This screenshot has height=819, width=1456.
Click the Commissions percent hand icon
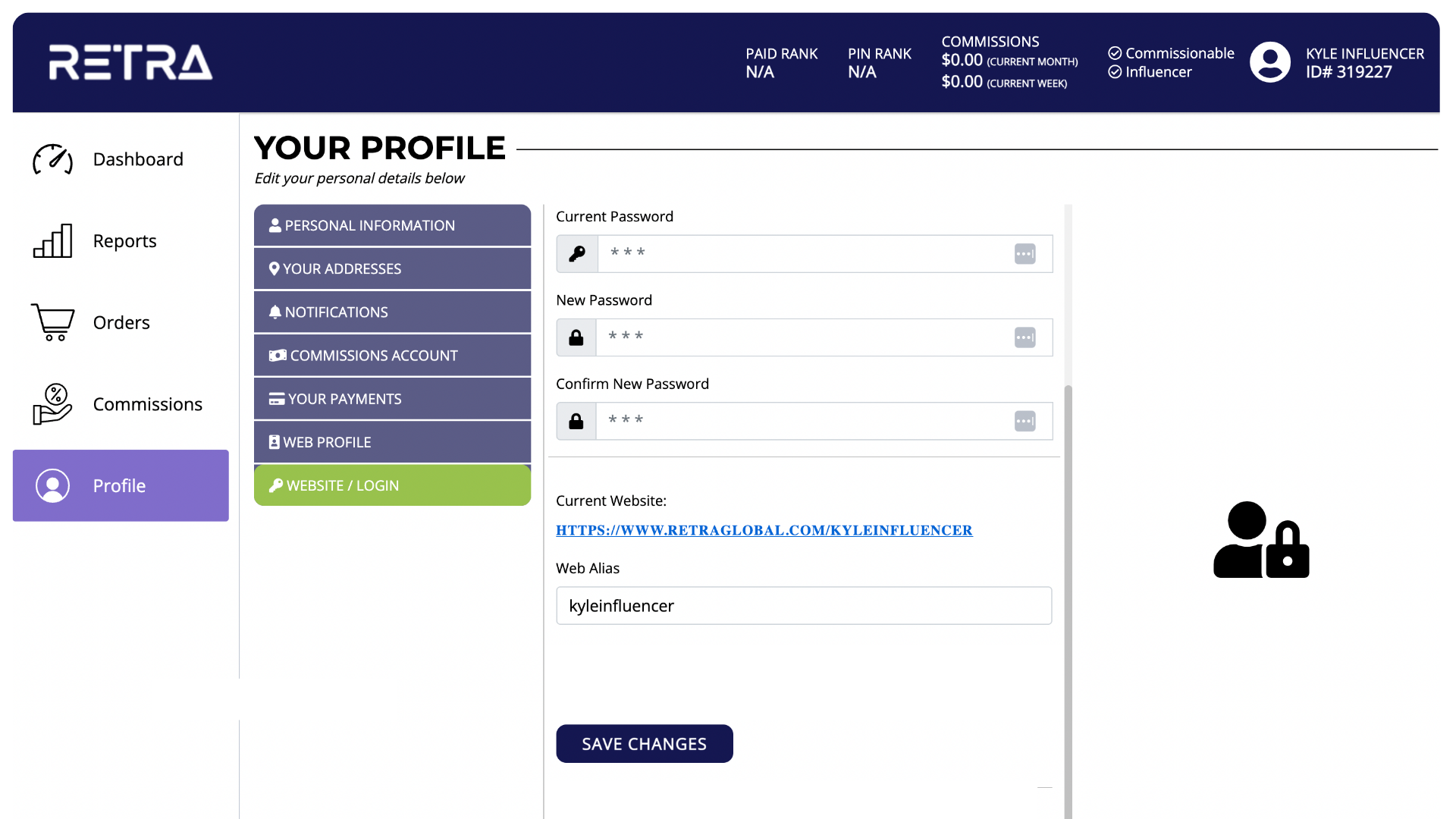52,403
